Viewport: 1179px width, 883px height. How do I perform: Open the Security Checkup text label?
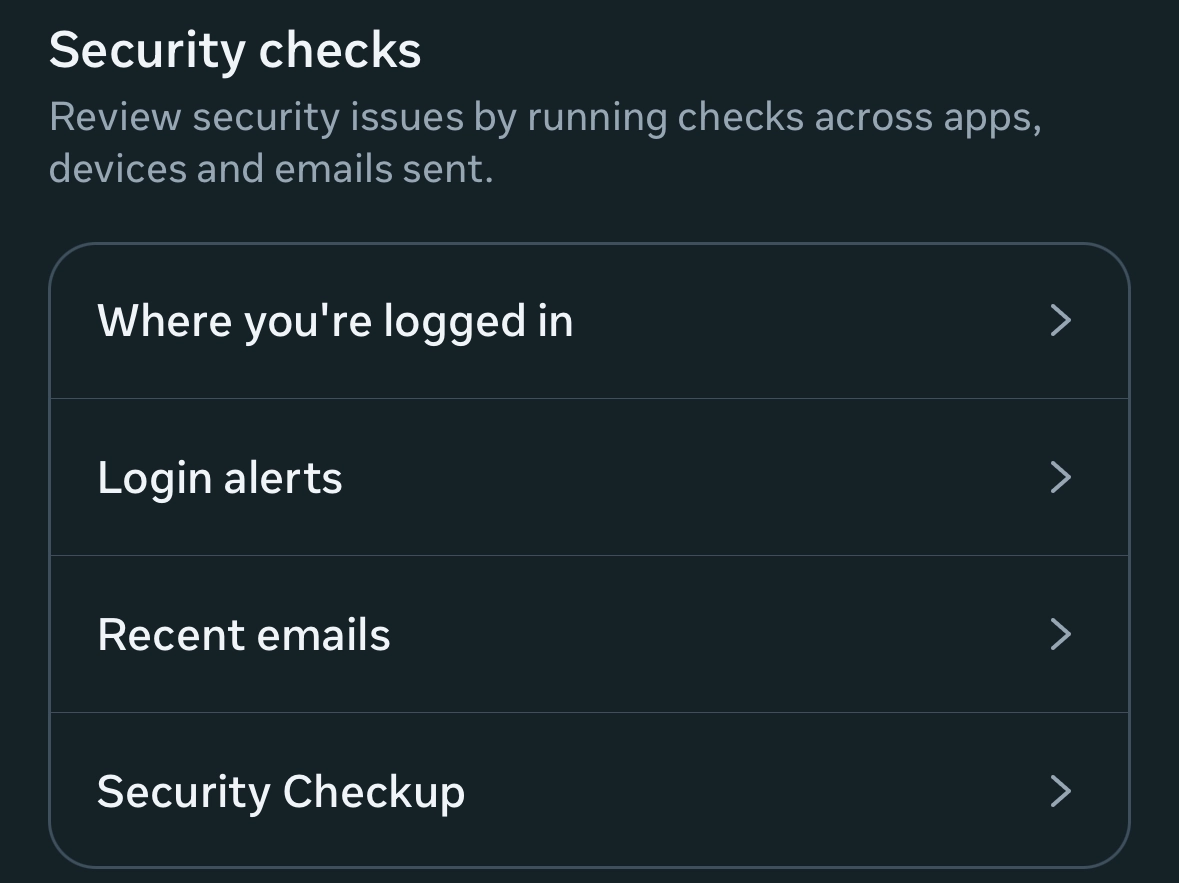tap(281, 792)
